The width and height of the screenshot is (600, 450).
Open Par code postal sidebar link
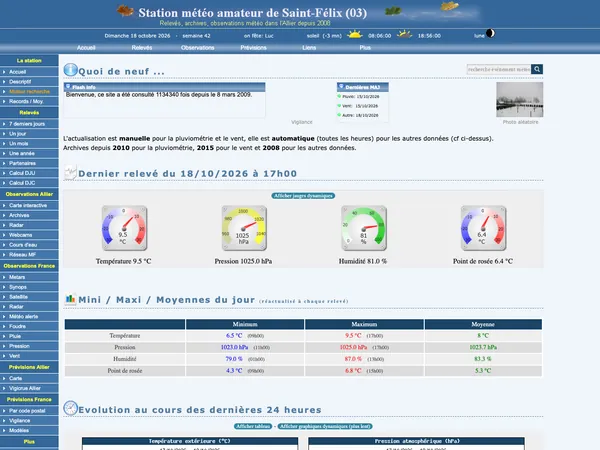click(x=29, y=411)
